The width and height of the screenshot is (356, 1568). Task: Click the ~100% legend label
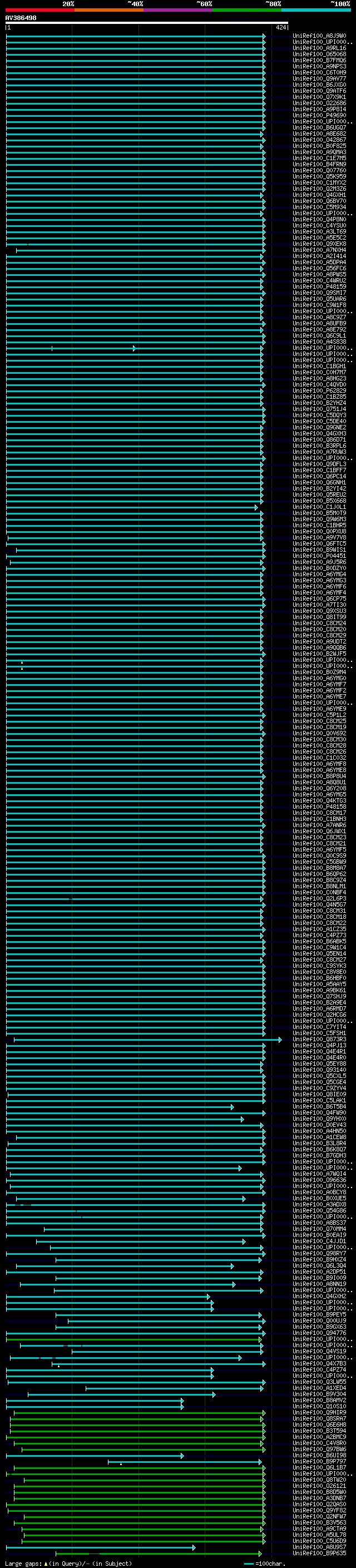[x=342, y=4]
